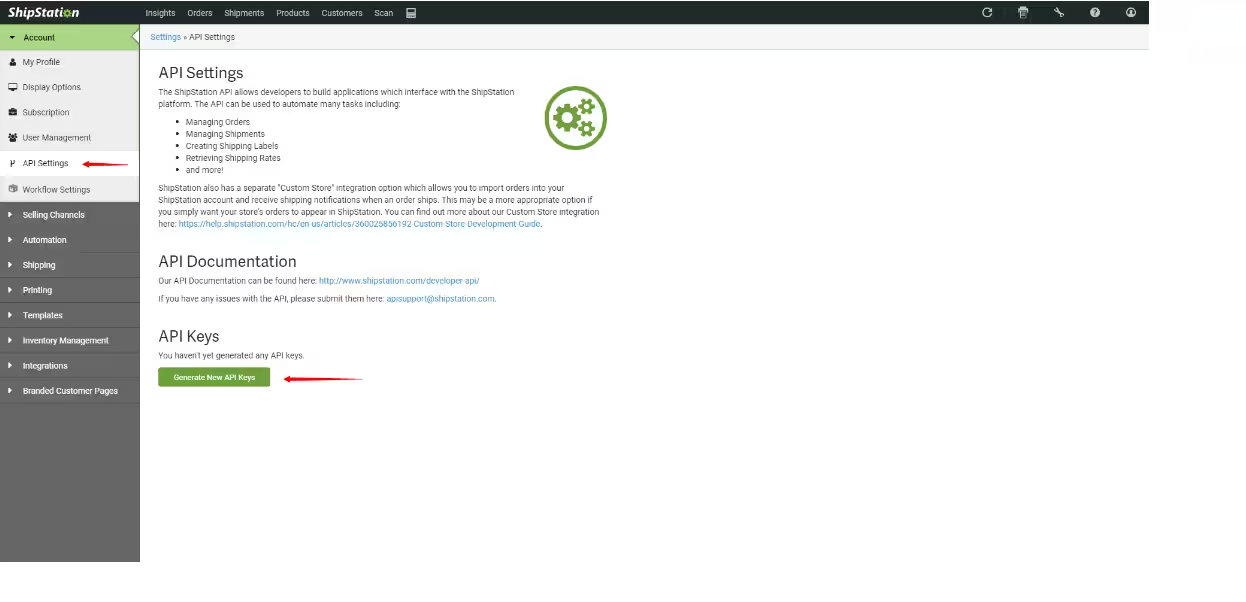Click "You haven't yet generated any API keys" text
The width and height of the screenshot is (1246, 602).
231,355
